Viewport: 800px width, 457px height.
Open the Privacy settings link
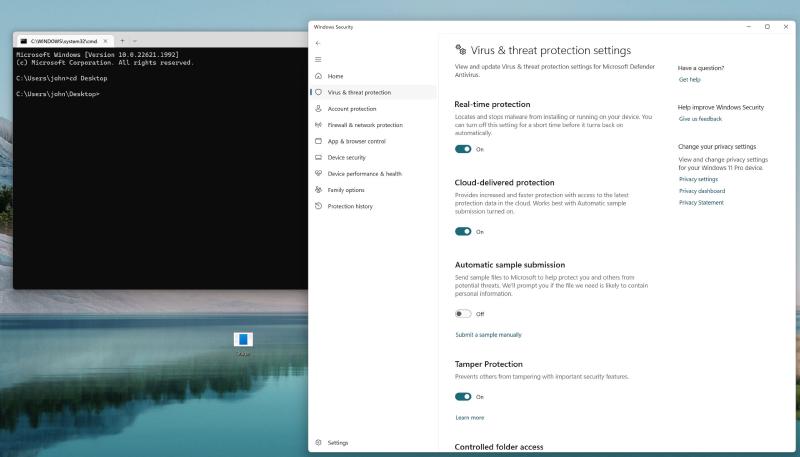point(698,179)
